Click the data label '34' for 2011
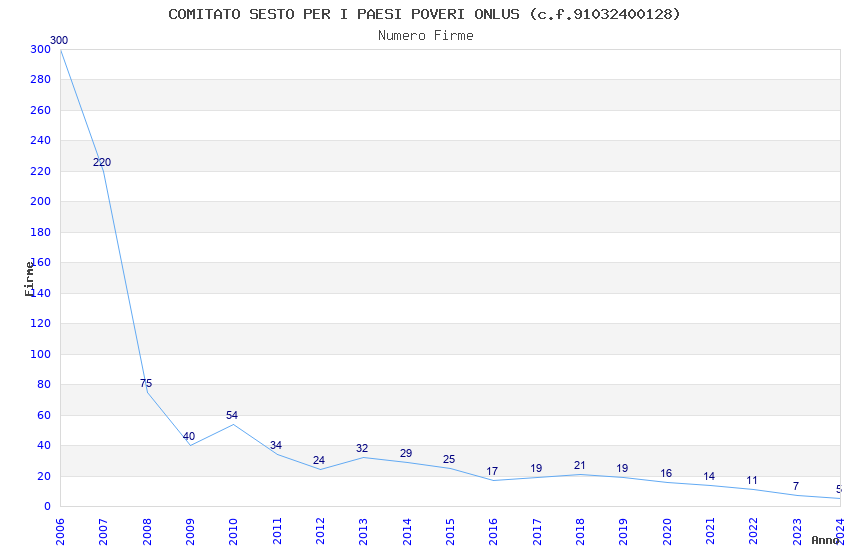Viewport: 850px width, 550px height. coord(276,445)
